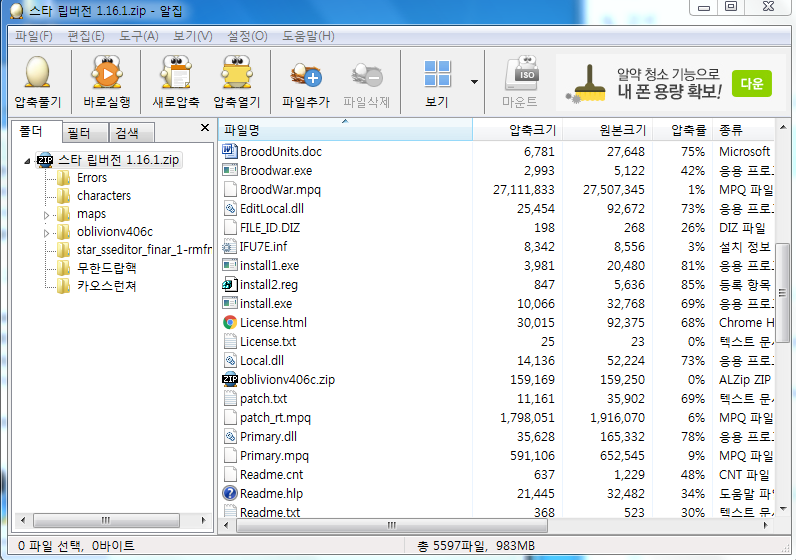Click the IFU7E.inf setup icon
Image resolution: width=796 pixels, height=560 pixels.
point(230,246)
